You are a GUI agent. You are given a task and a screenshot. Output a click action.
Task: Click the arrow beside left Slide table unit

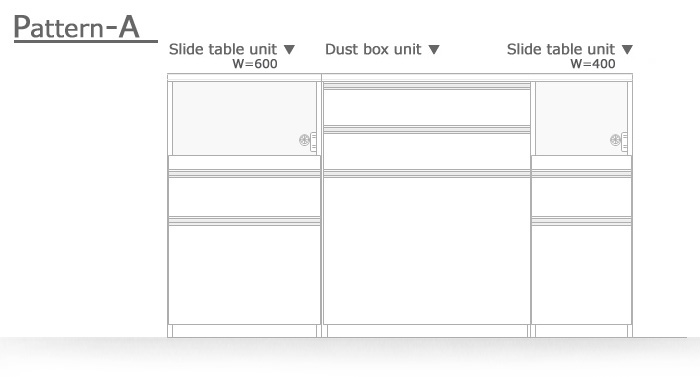tap(289, 50)
